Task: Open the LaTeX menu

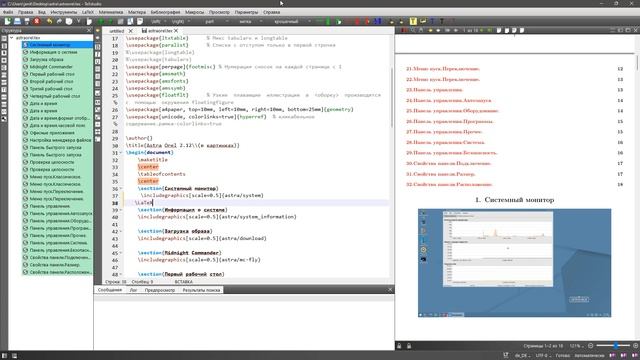Action: [88, 12]
